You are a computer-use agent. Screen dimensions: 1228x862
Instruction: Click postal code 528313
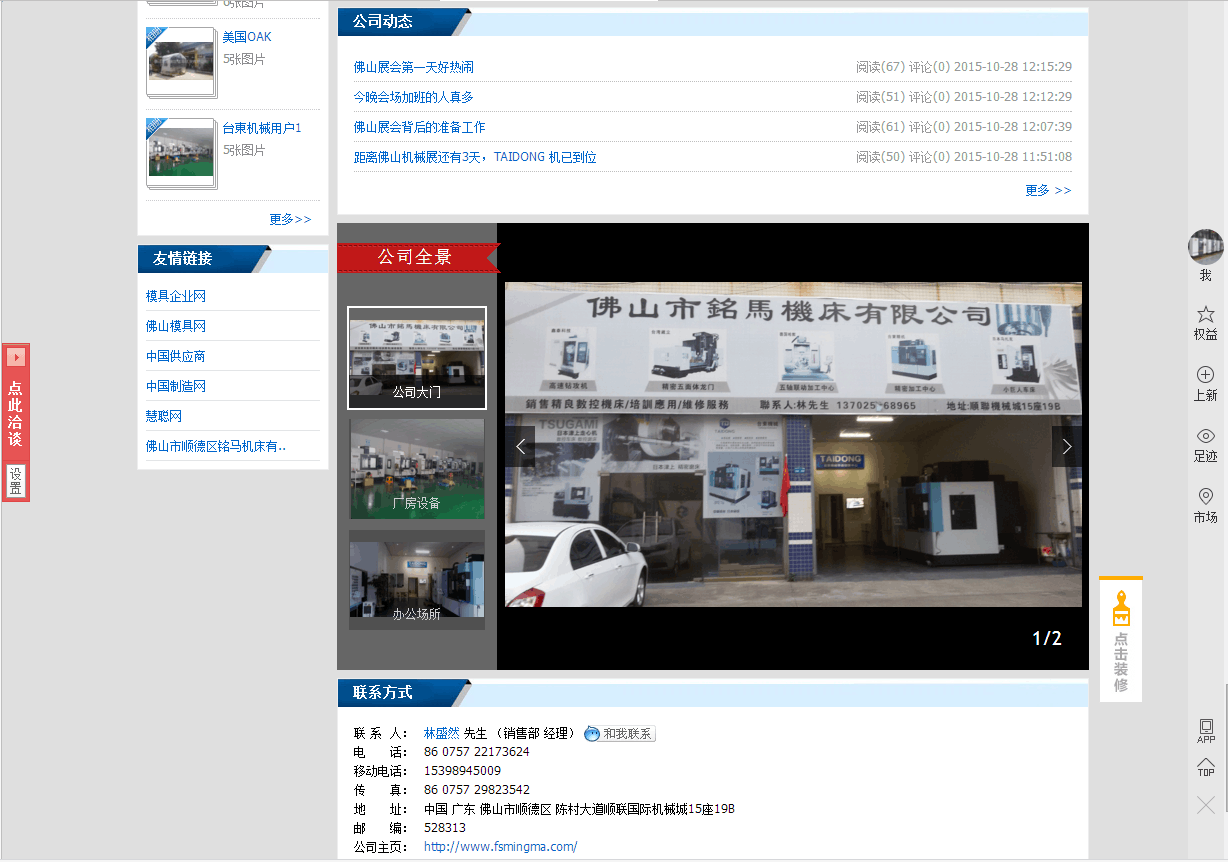coord(445,828)
